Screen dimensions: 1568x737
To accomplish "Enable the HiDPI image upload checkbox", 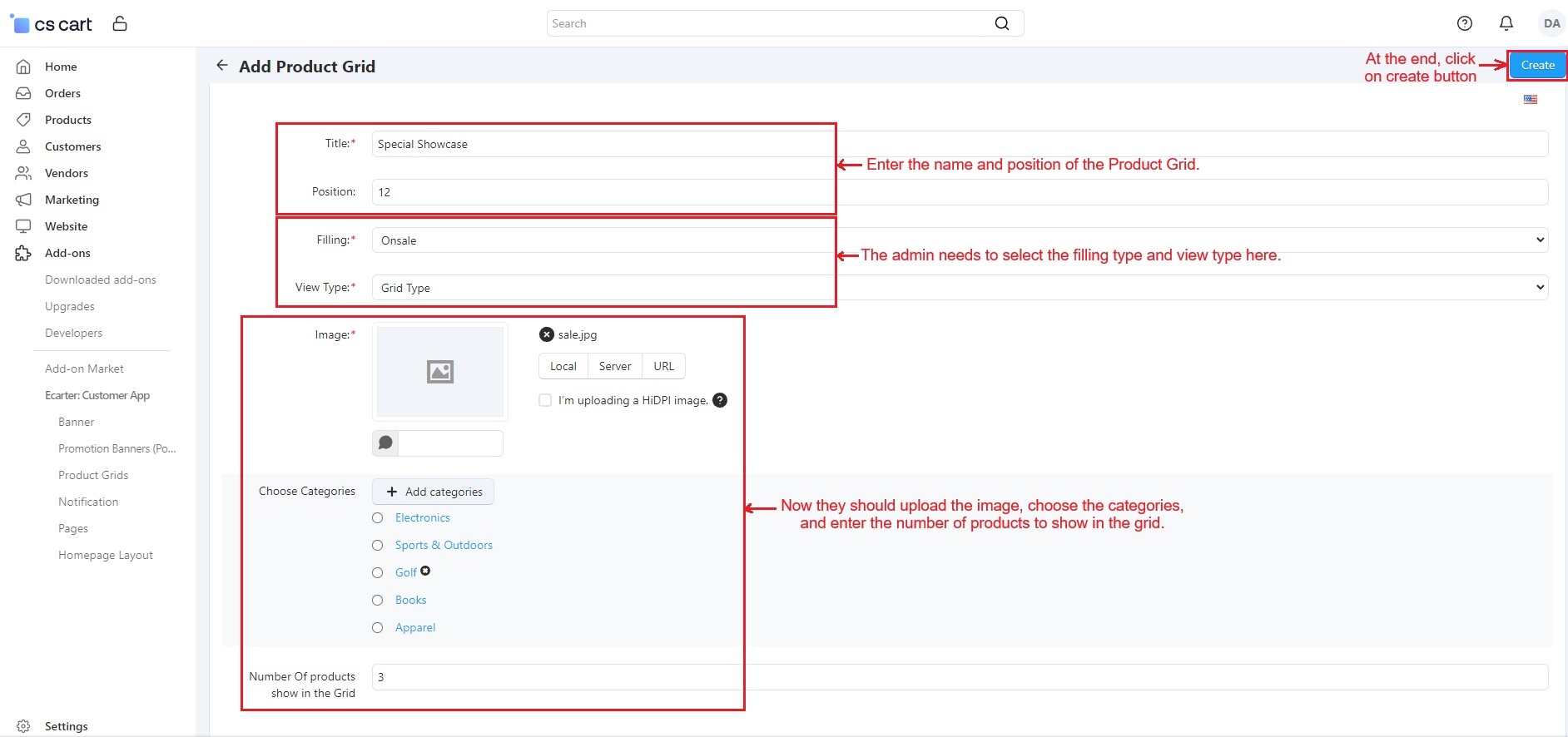I will tap(545, 400).
